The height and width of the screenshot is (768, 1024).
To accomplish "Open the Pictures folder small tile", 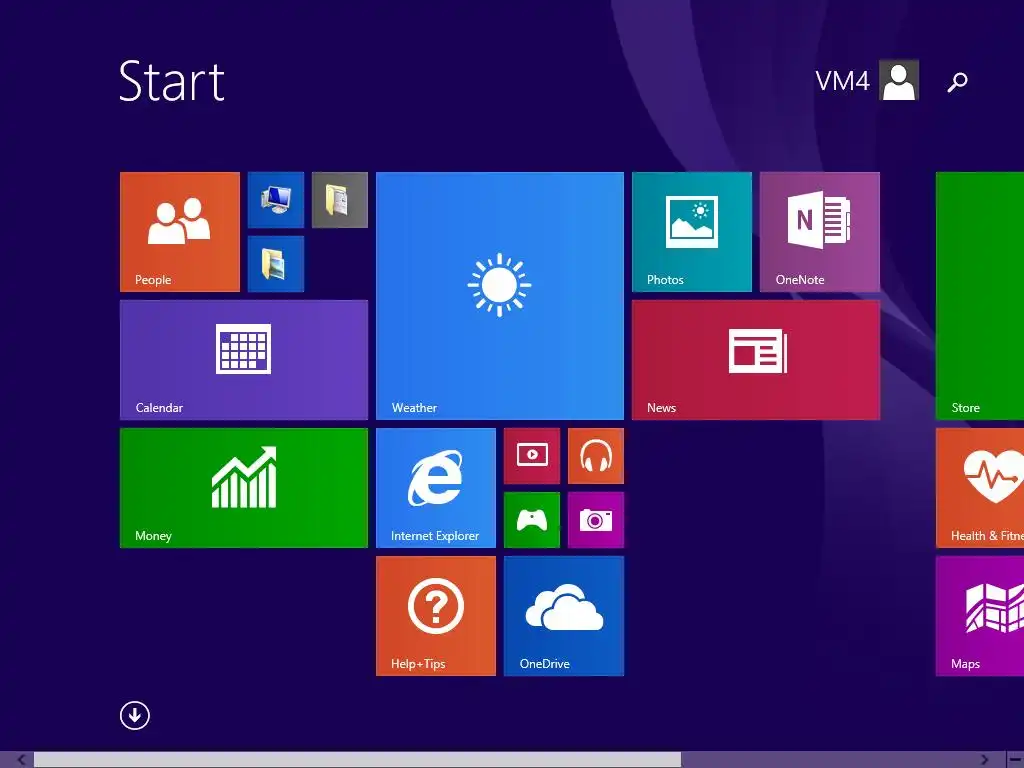I will coord(276,264).
